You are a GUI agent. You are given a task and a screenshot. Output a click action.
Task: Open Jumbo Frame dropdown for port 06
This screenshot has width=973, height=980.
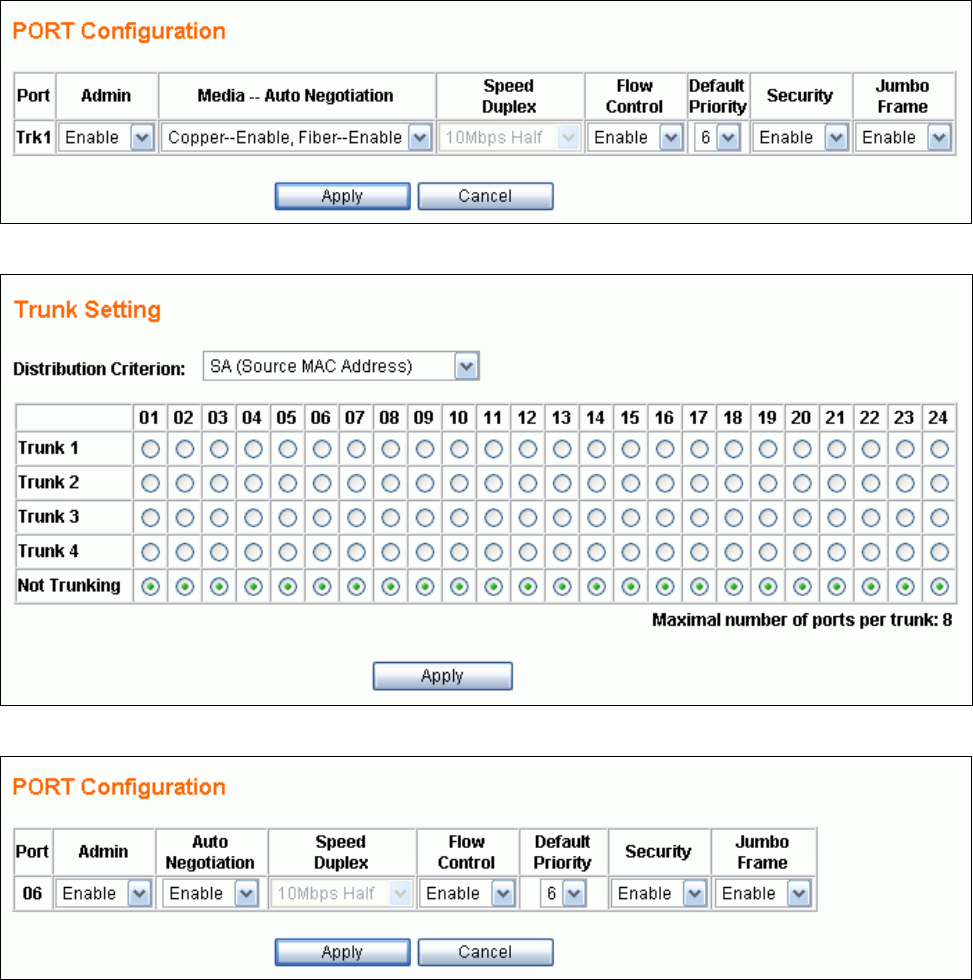tap(763, 894)
